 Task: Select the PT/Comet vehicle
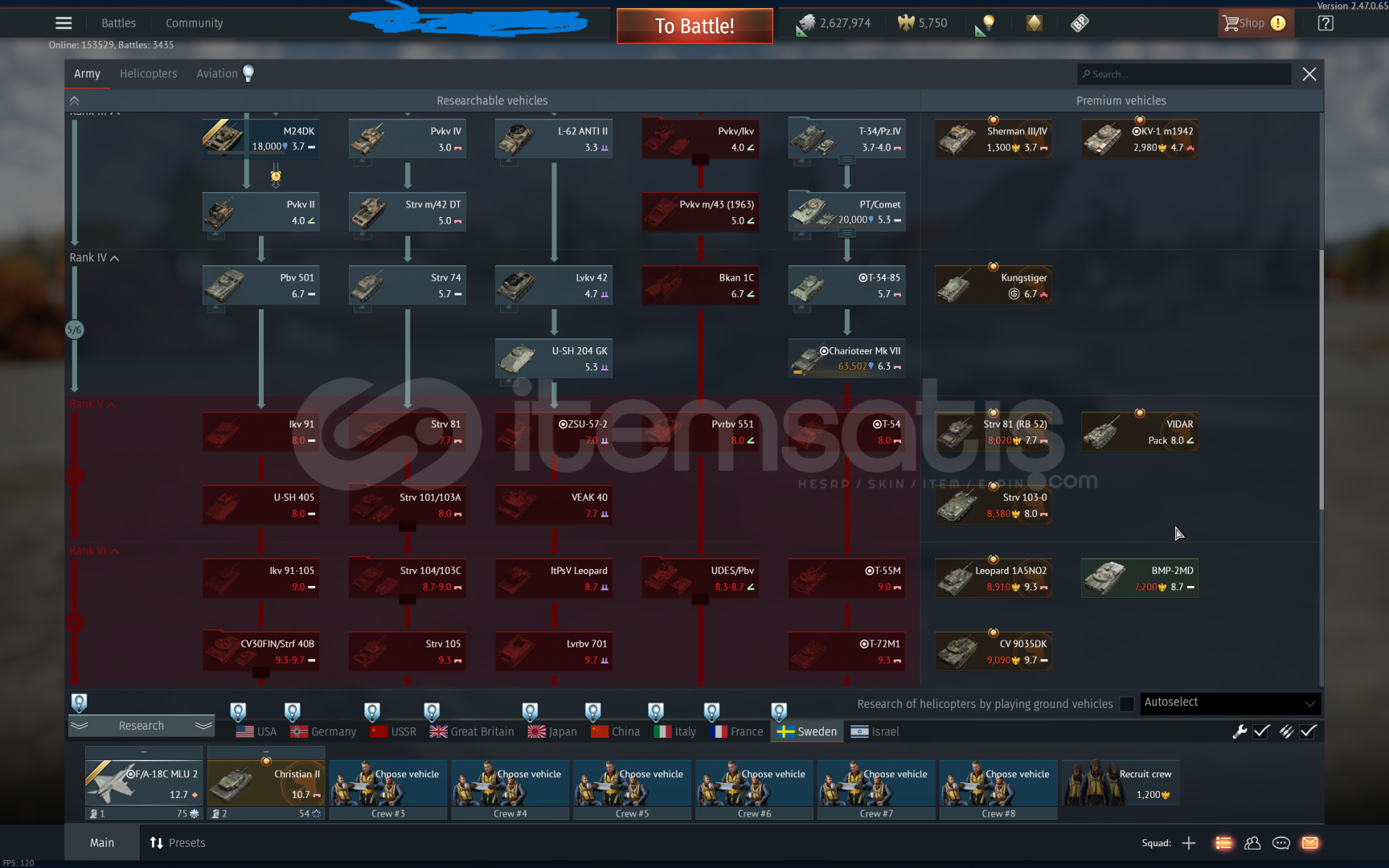coord(846,212)
